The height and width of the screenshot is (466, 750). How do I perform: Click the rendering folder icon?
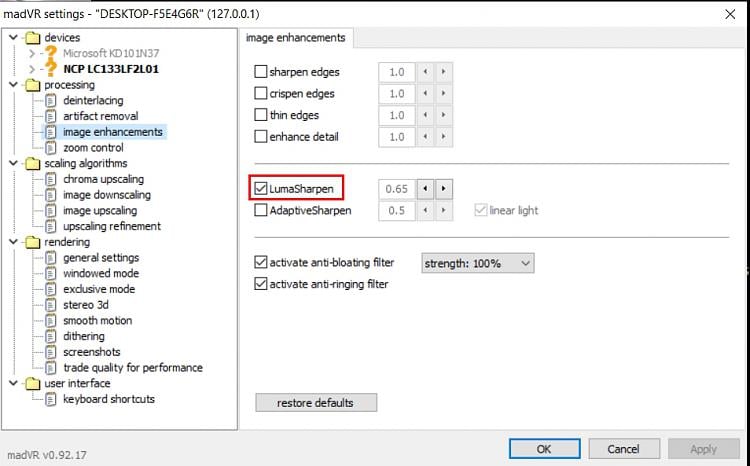pos(33,242)
